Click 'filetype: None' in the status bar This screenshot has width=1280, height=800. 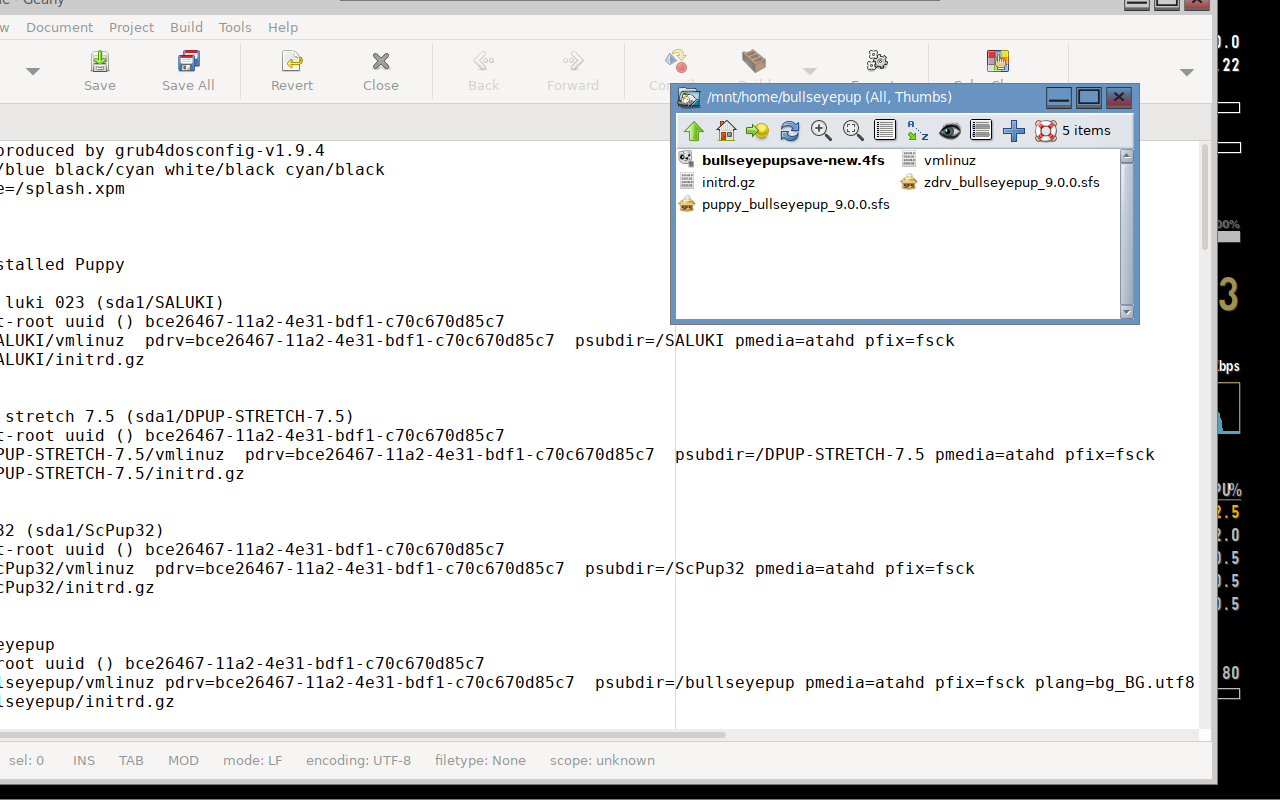tap(480, 760)
